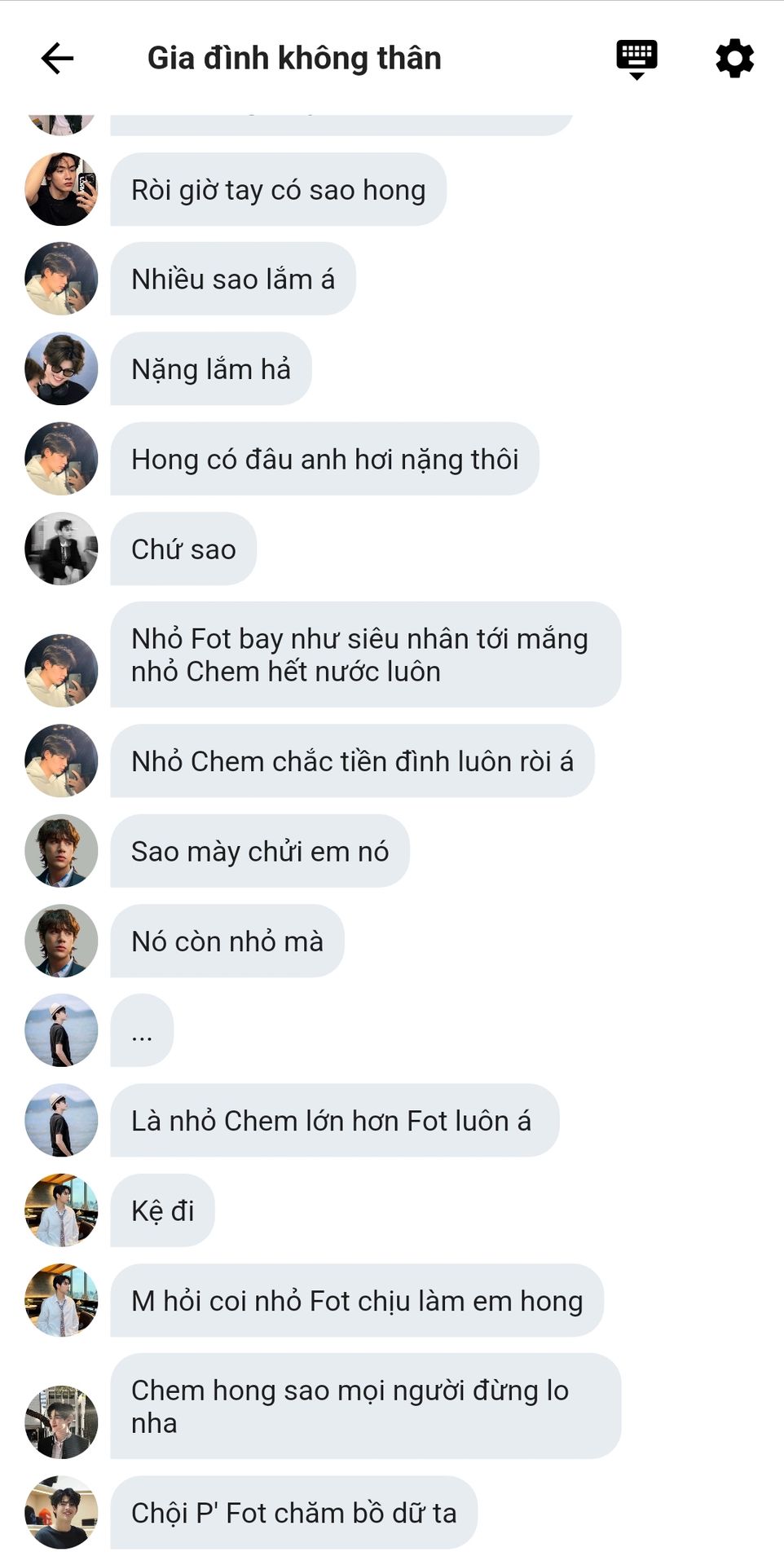
Task: Hide keyboard using keyboard icon
Action: coord(636,59)
